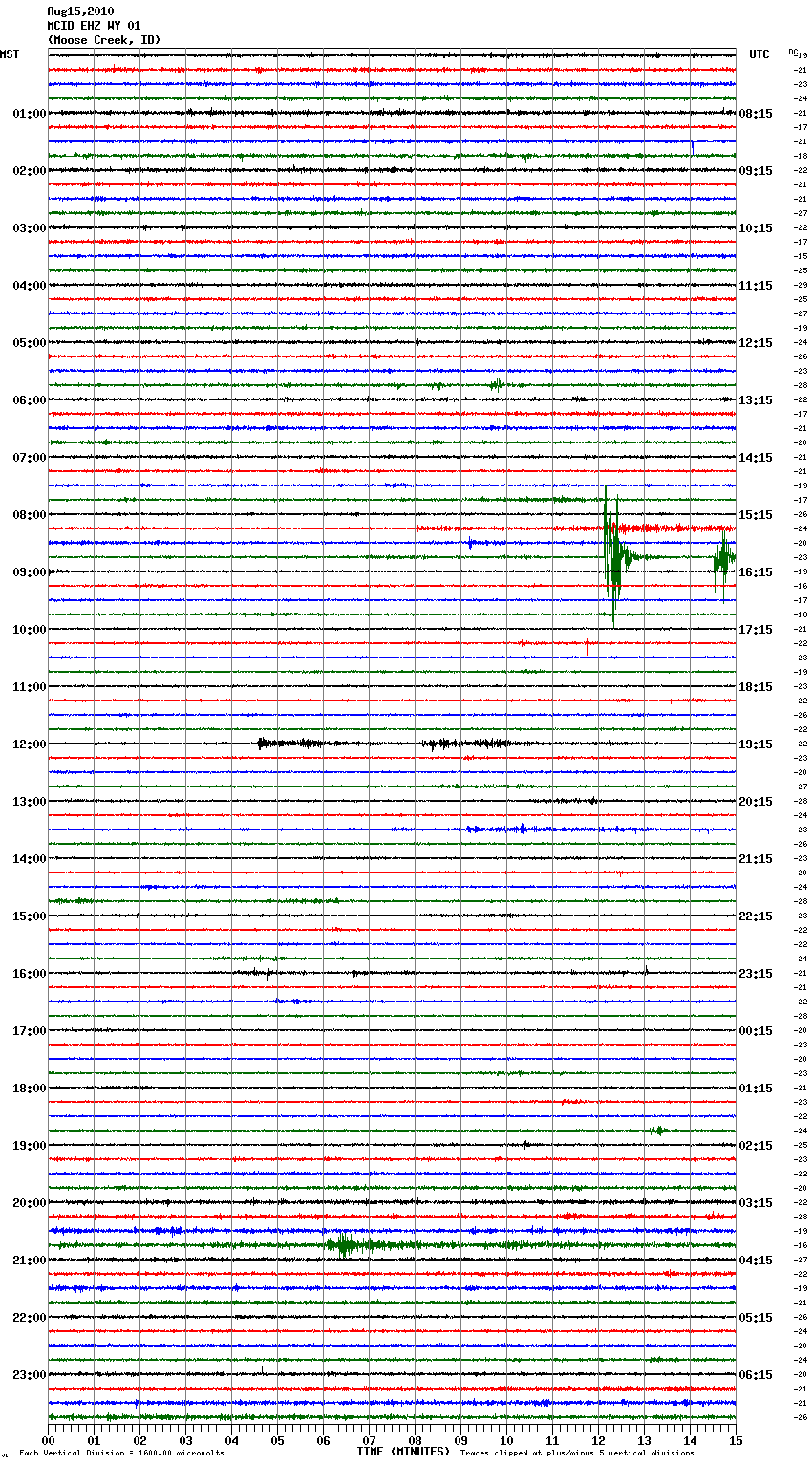
Task: Click the 'MST' time zone label
Action: [x=10, y=54]
